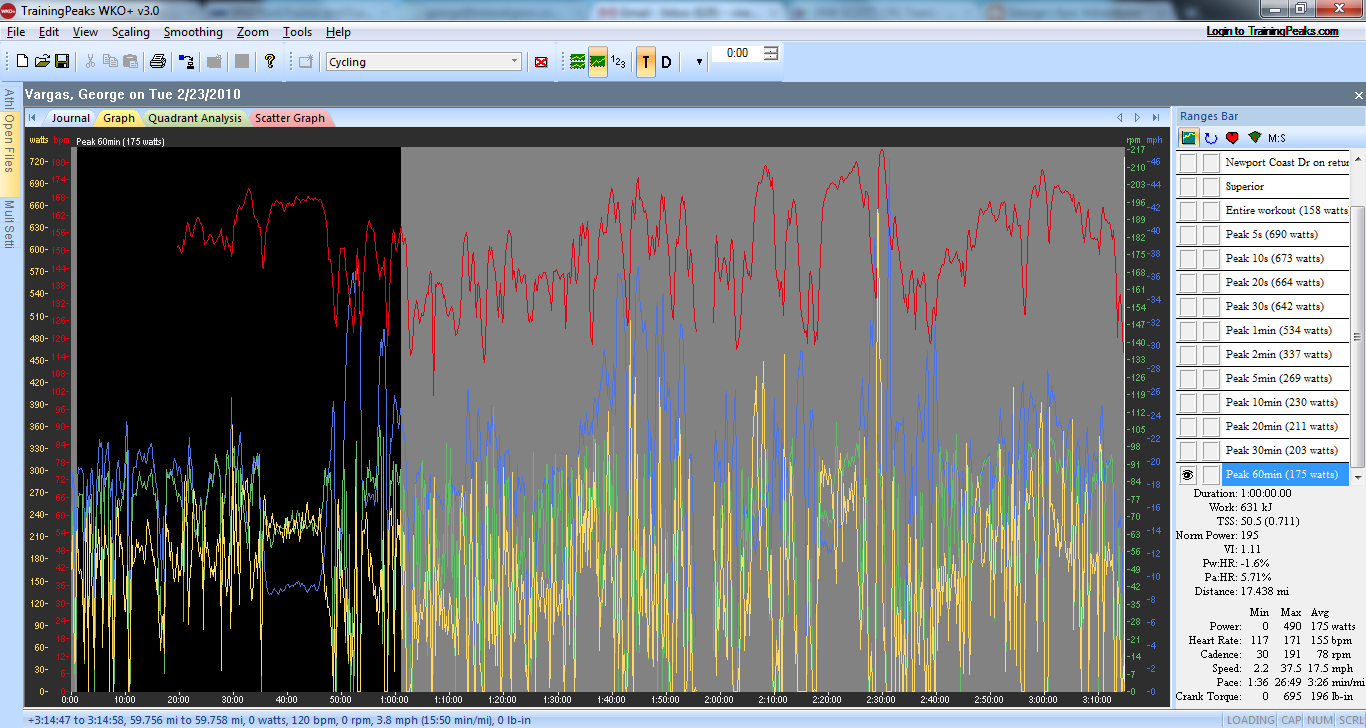Open the Smoothing menu
This screenshot has height=728, width=1366.
click(x=193, y=32)
